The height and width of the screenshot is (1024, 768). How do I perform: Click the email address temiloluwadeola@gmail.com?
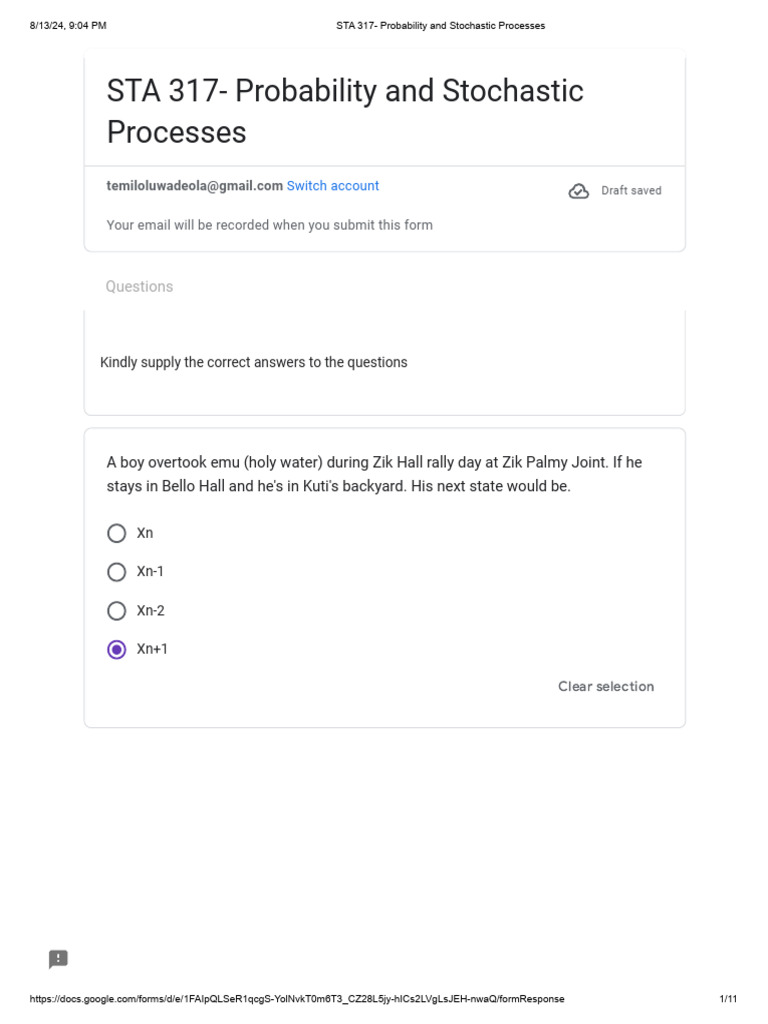[x=195, y=186]
